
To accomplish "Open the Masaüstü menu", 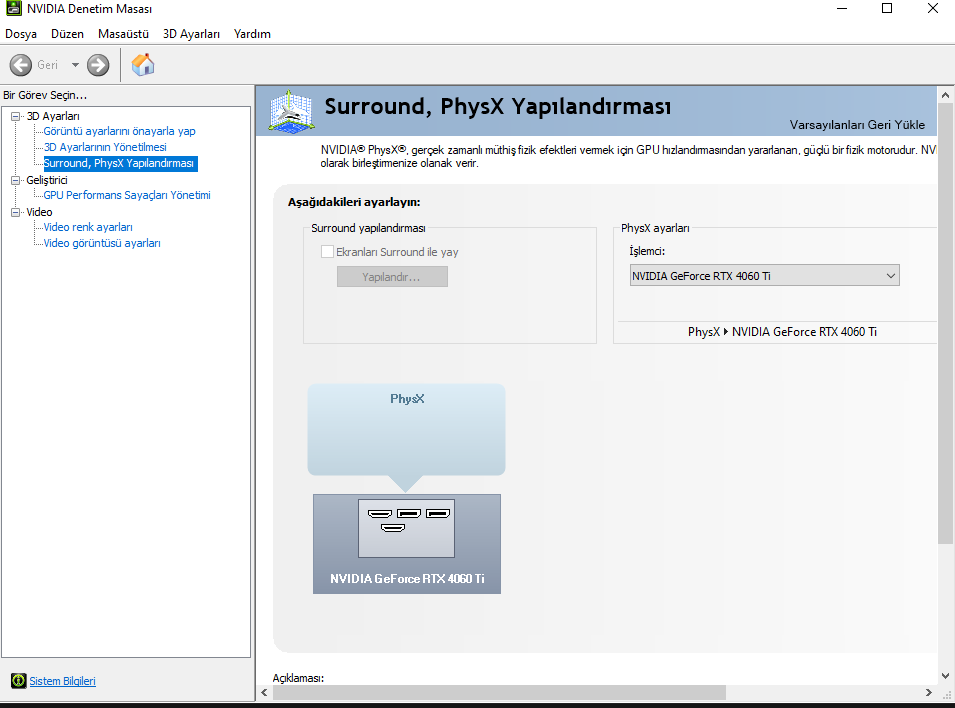I will point(123,34).
